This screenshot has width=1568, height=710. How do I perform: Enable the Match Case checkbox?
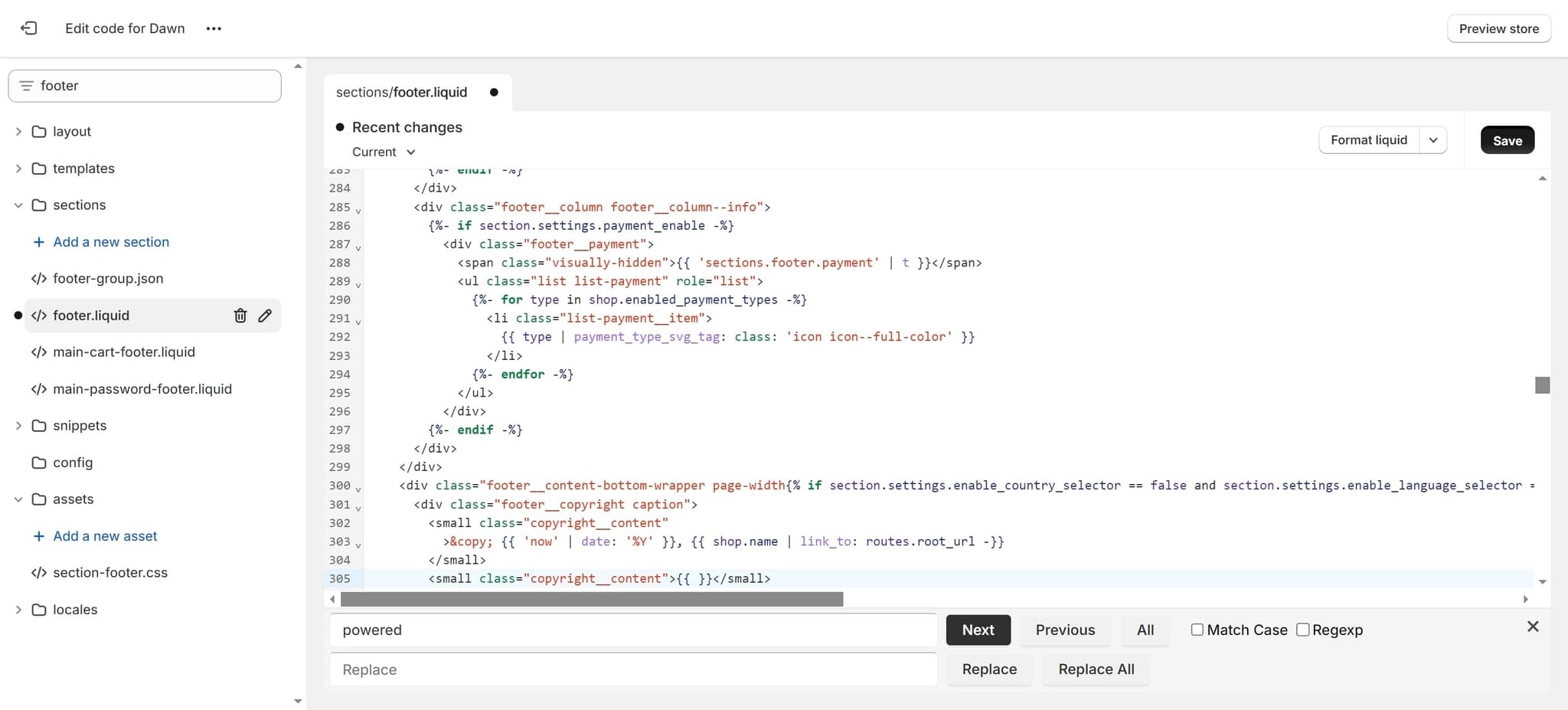pyautogui.click(x=1197, y=630)
